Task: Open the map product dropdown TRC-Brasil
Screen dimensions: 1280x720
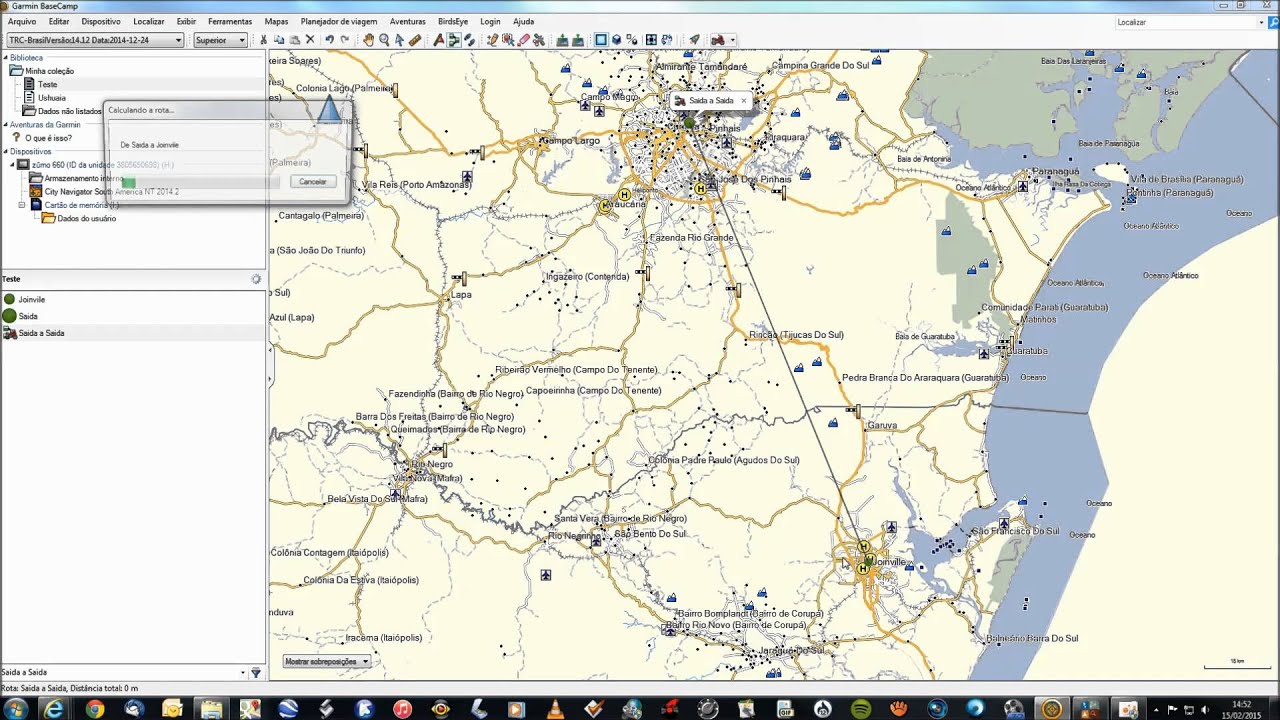Action: pyautogui.click(x=95, y=40)
